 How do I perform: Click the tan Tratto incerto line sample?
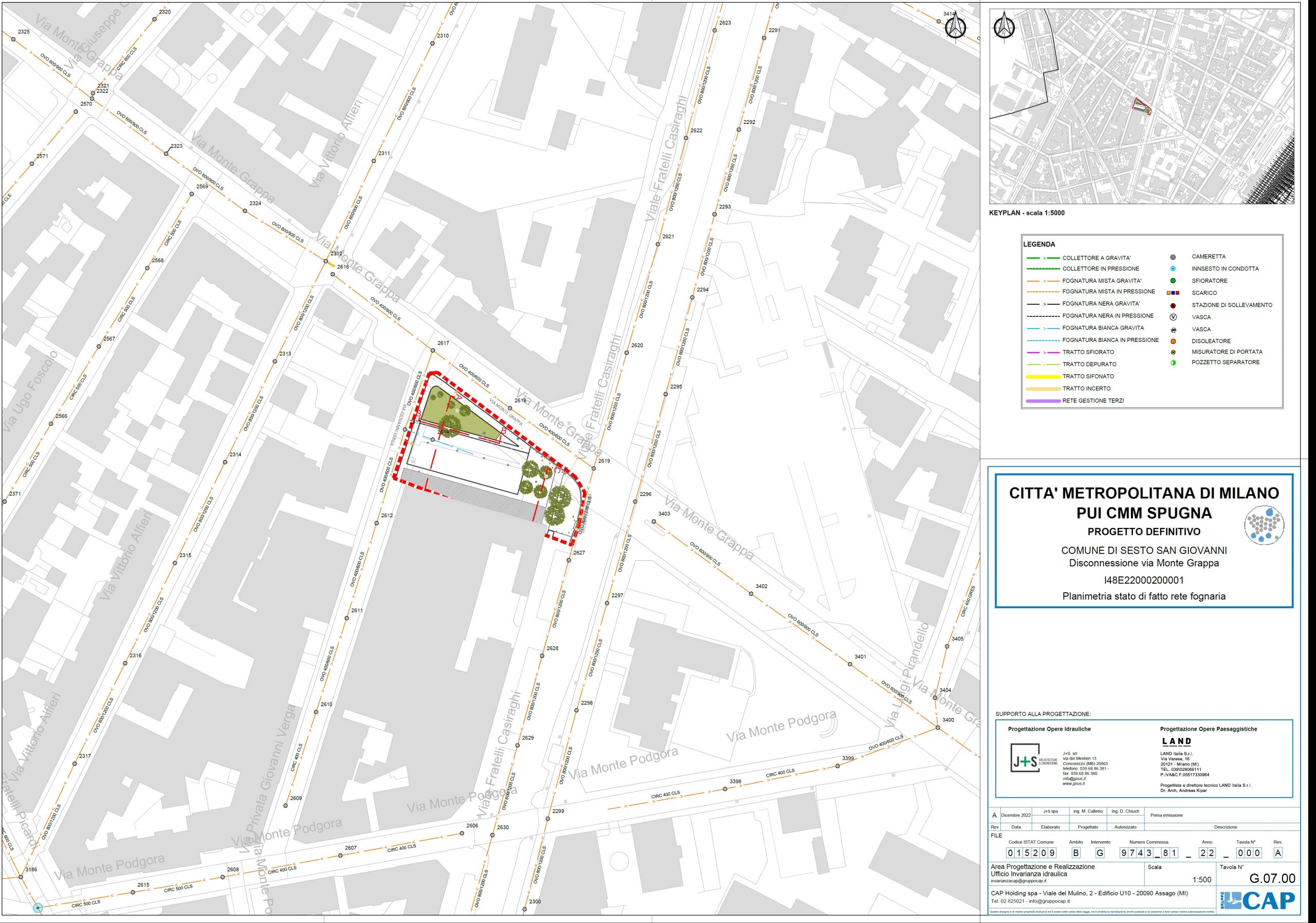pos(1043,389)
